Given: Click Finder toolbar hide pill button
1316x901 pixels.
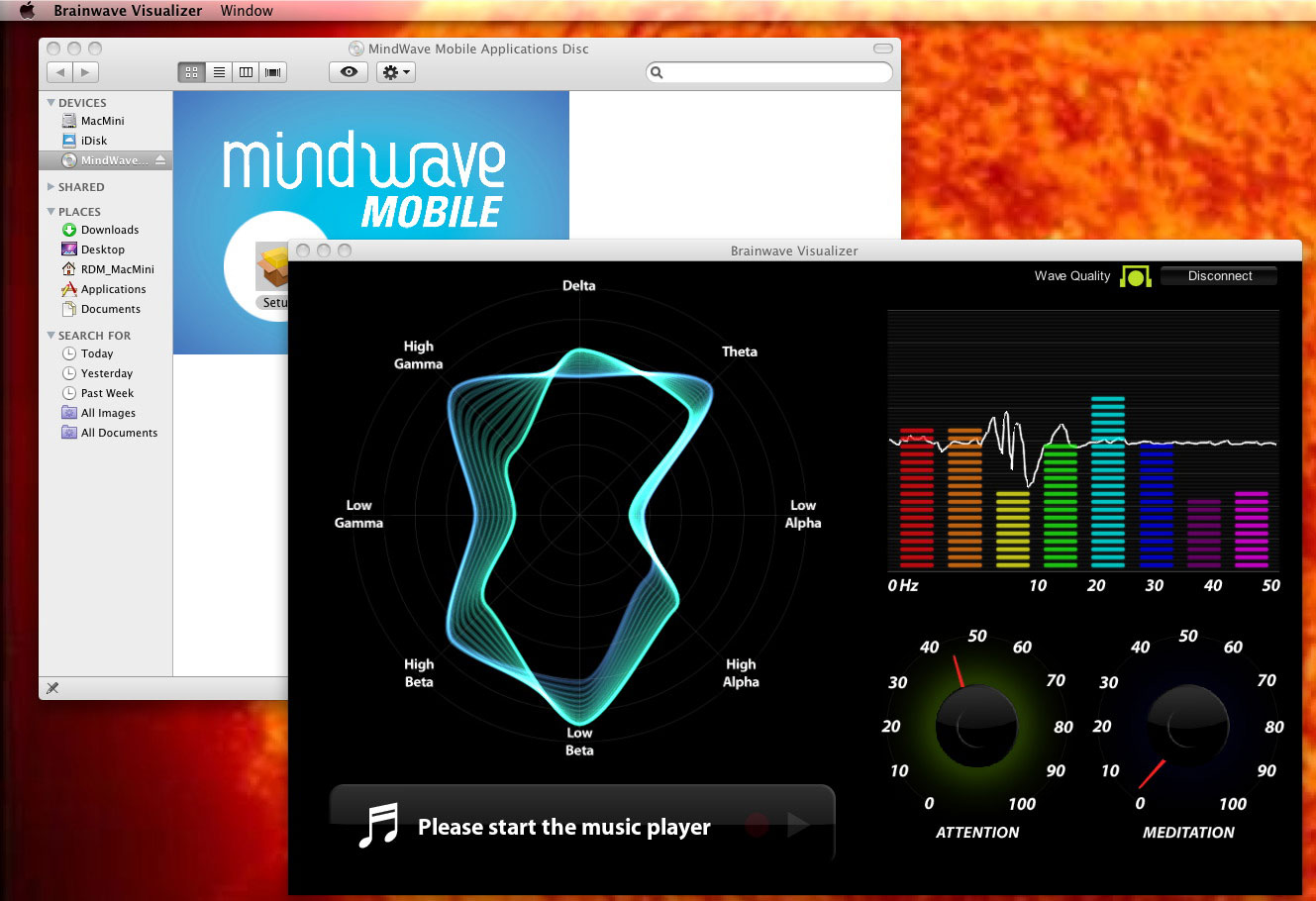Looking at the screenshot, I should click(x=883, y=49).
